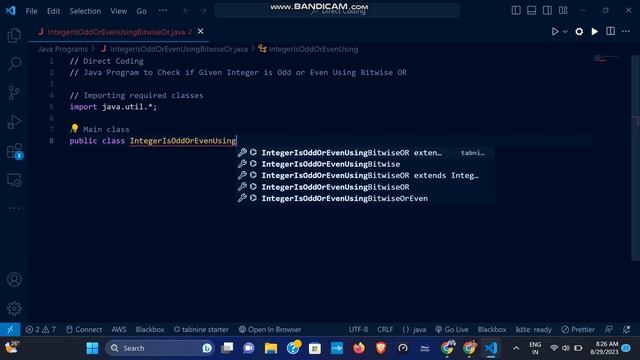
Task: Click the minimap preview
Action: (x=606, y=59)
